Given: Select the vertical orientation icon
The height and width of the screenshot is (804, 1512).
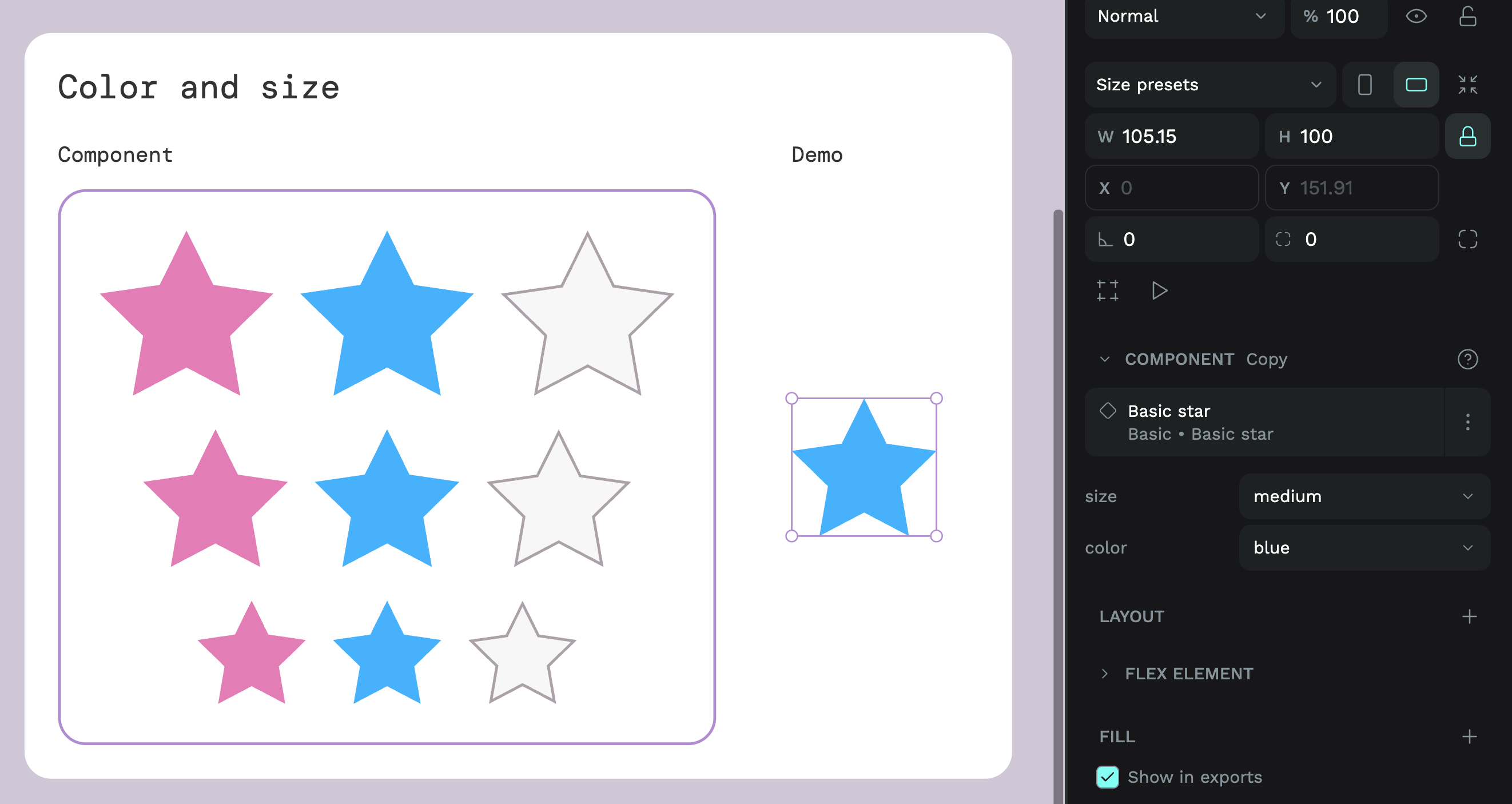Looking at the screenshot, I should (1364, 85).
